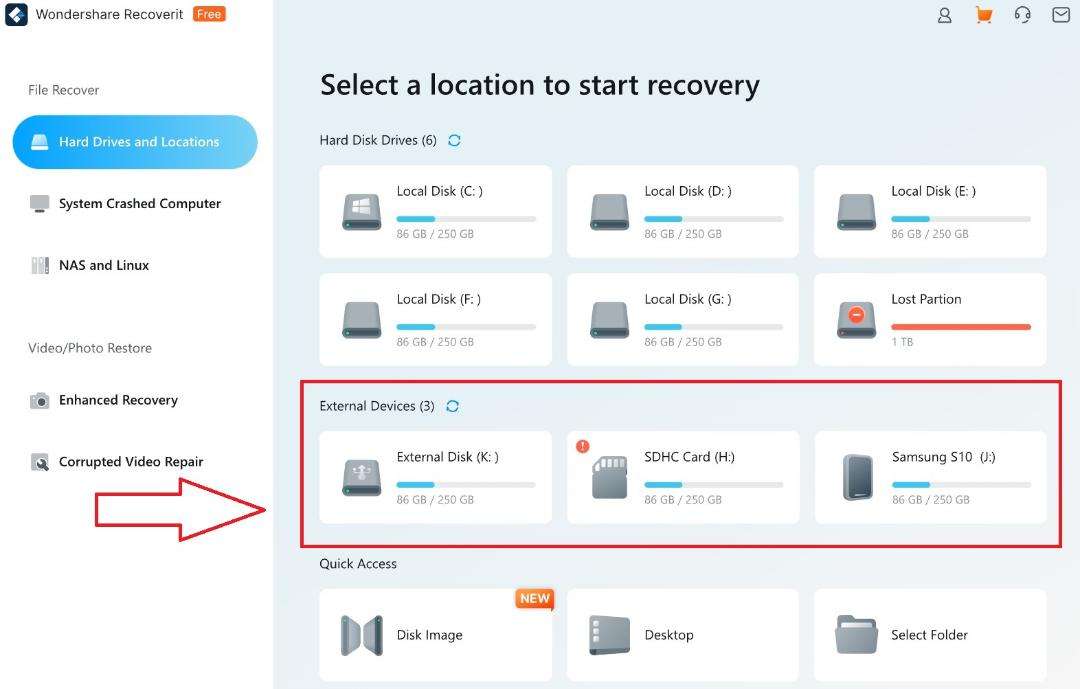Image resolution: width=1080 pixels, height=689 pixels.
Task: Select Local Disk (D:) drive icon
Action: pyautogui.click(x=610, y=212)
